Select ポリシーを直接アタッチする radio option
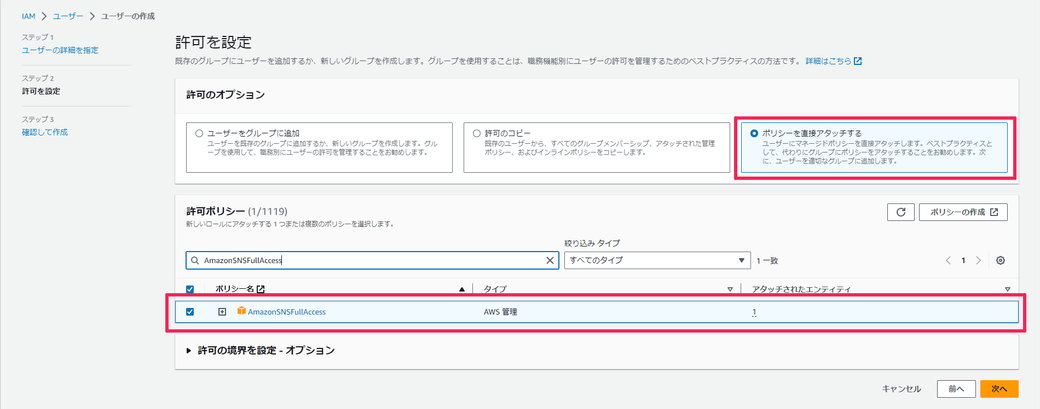 click(x=753, y=133)
